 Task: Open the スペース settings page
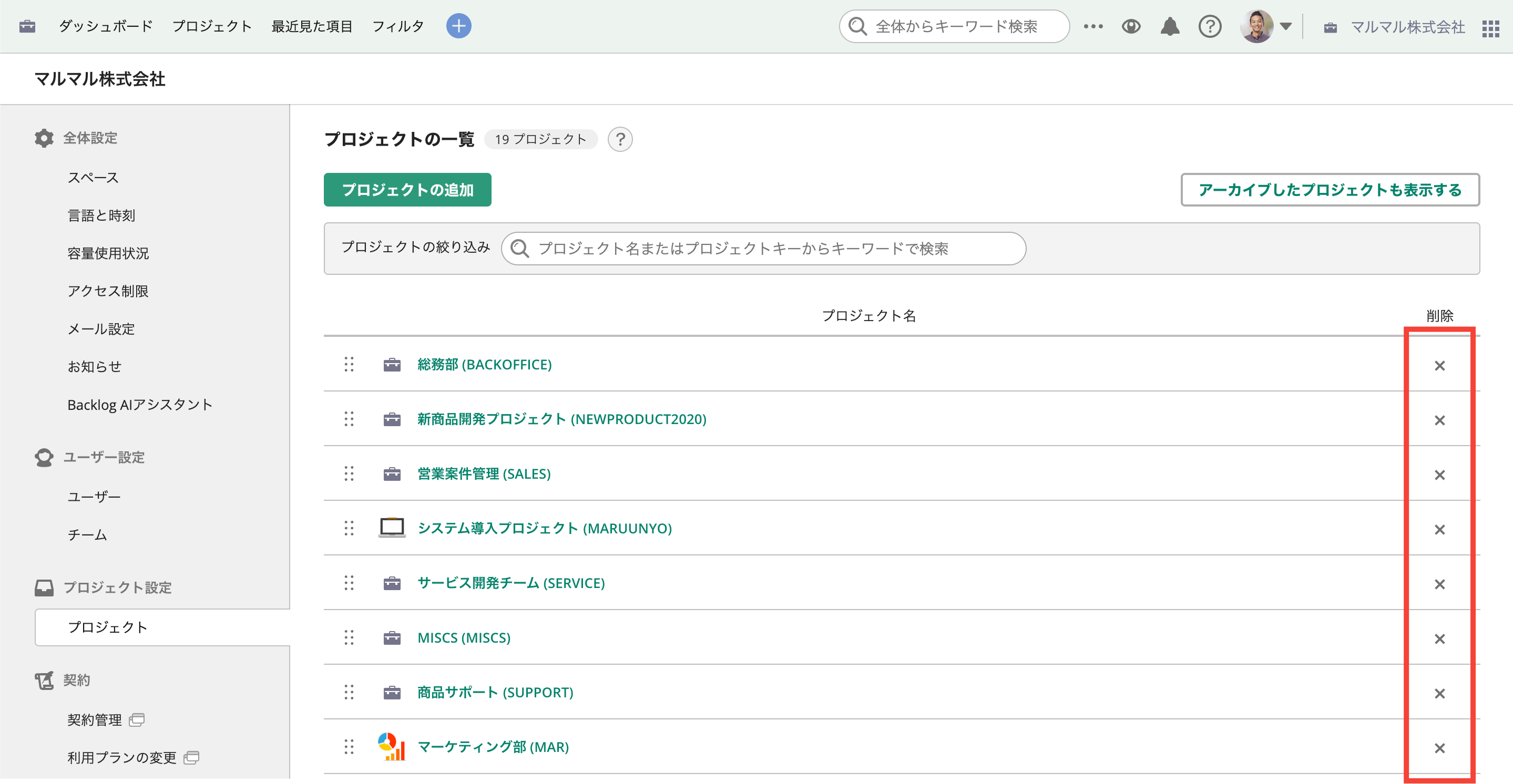93,178
